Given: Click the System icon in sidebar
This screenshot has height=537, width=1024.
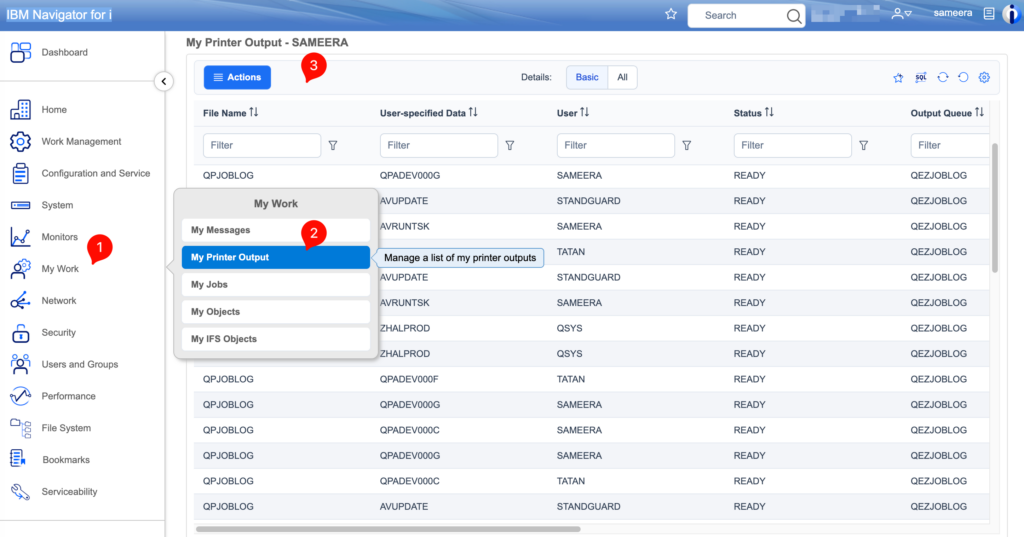Looking at the screenshot, I should [20, 205].
